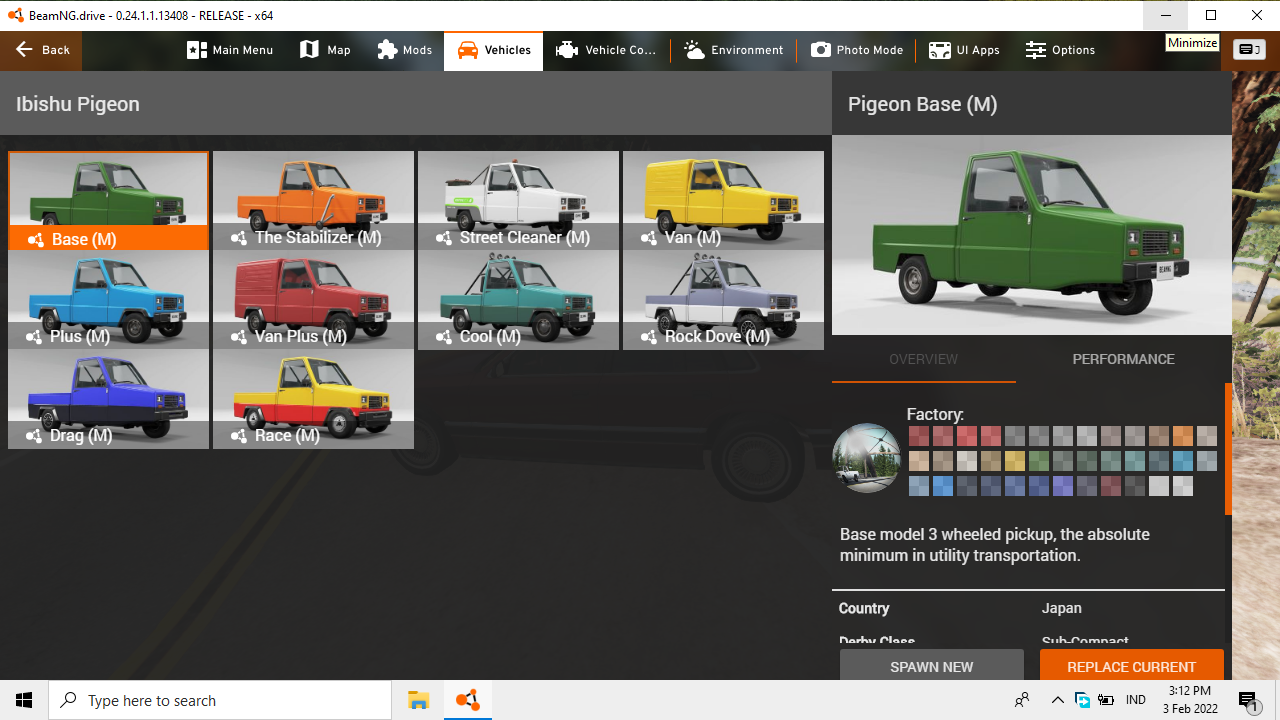Click the chat-box icon at top right
The width and height of the screenshot is (1280, 720).
[x=1248, y=50]
